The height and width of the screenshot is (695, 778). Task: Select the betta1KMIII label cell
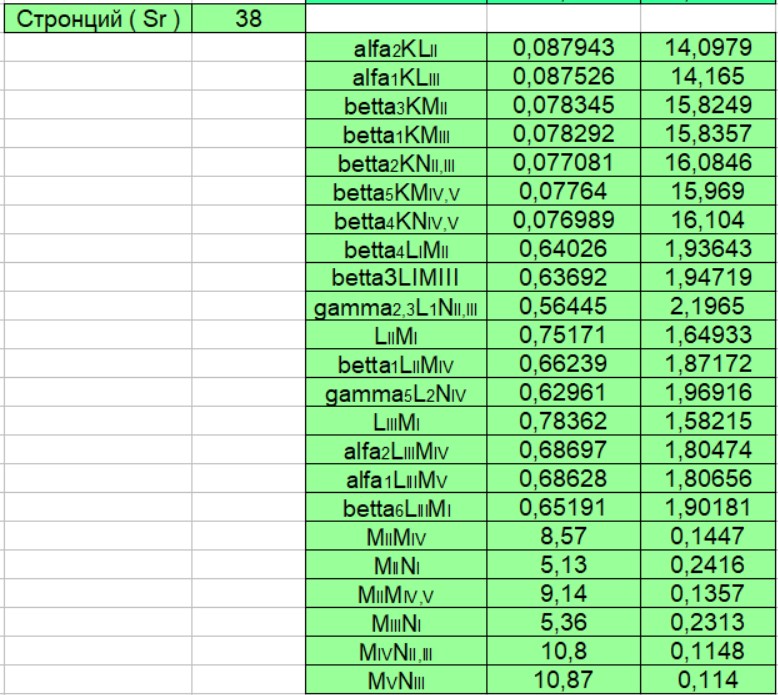tap(396, 134)
